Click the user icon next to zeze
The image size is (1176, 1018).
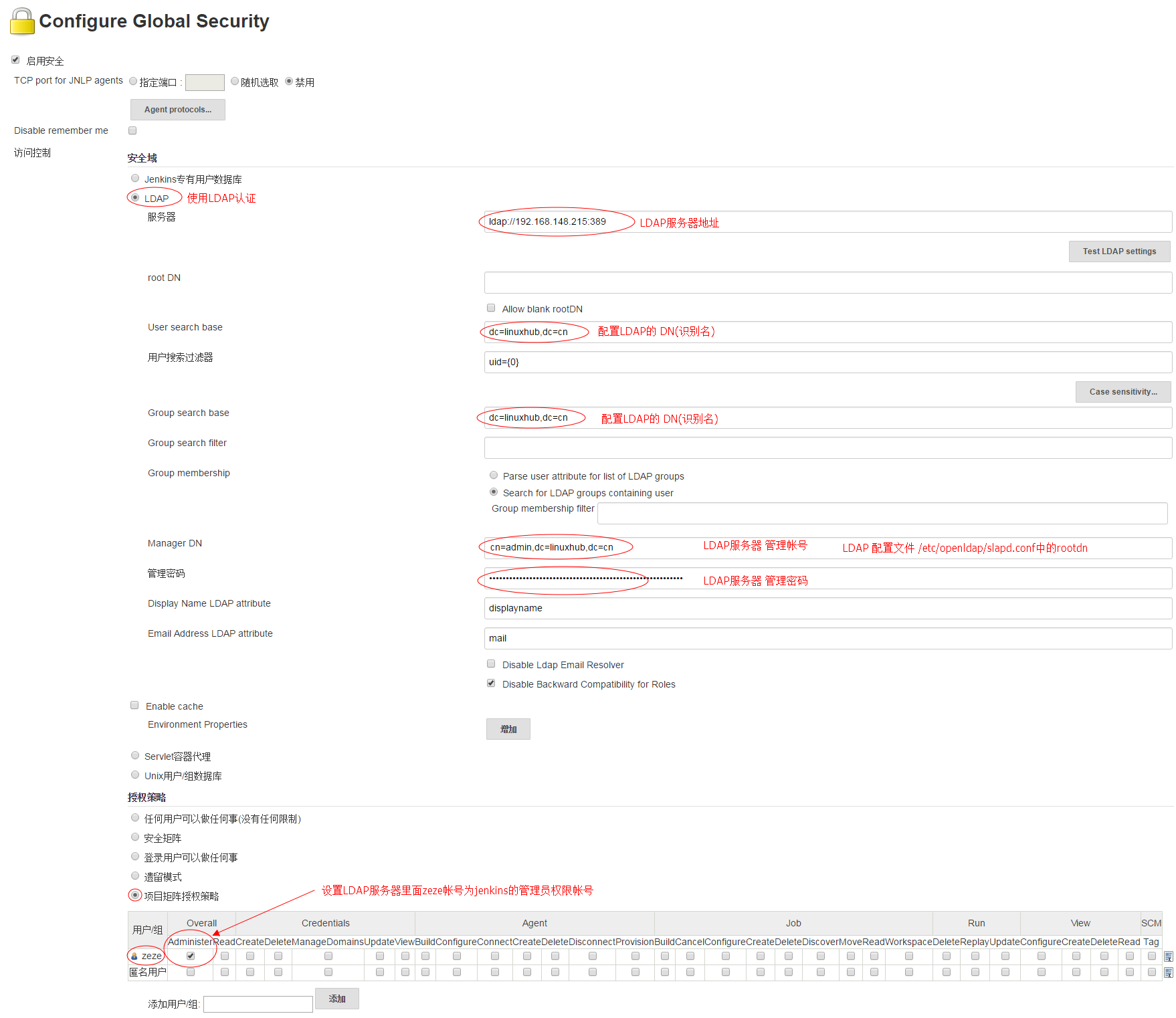(x=134, y=956)
